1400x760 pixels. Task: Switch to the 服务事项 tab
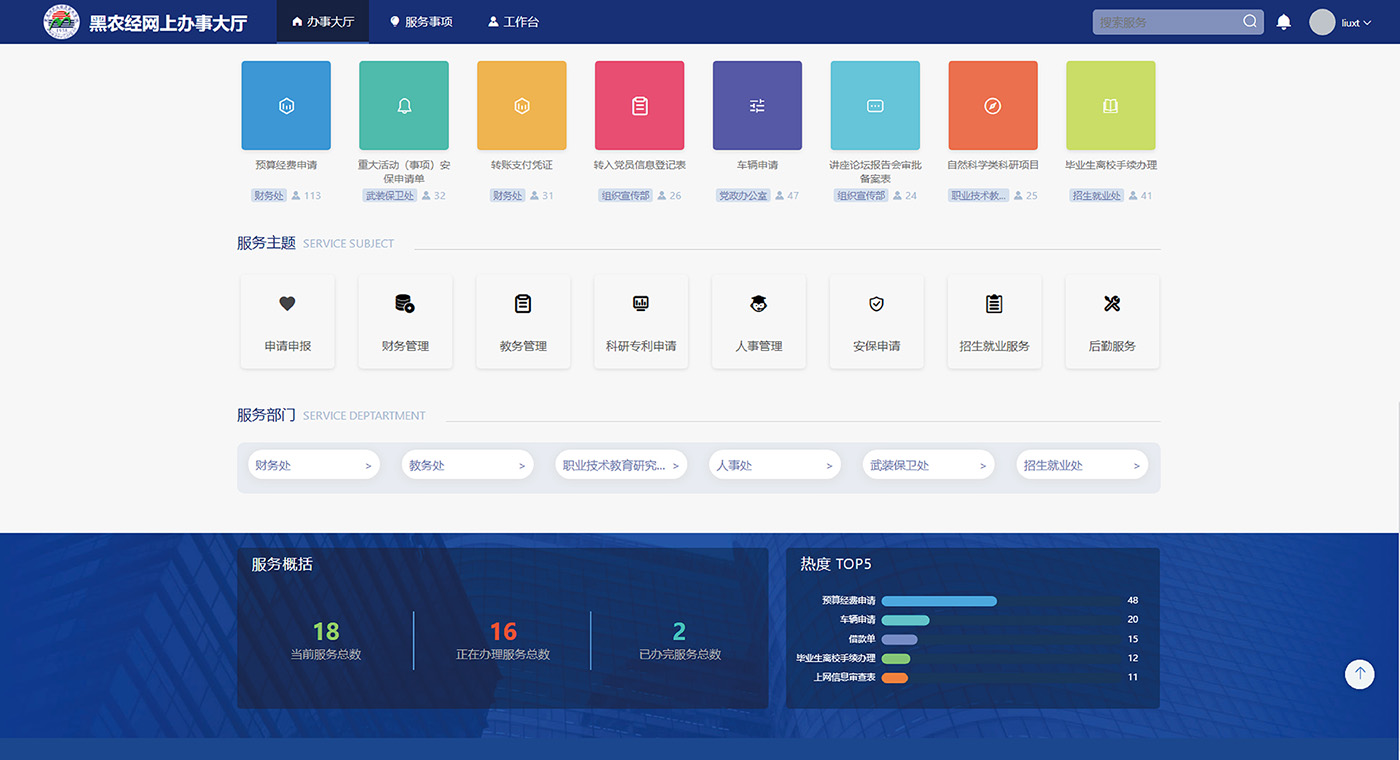tap(421, 22)
